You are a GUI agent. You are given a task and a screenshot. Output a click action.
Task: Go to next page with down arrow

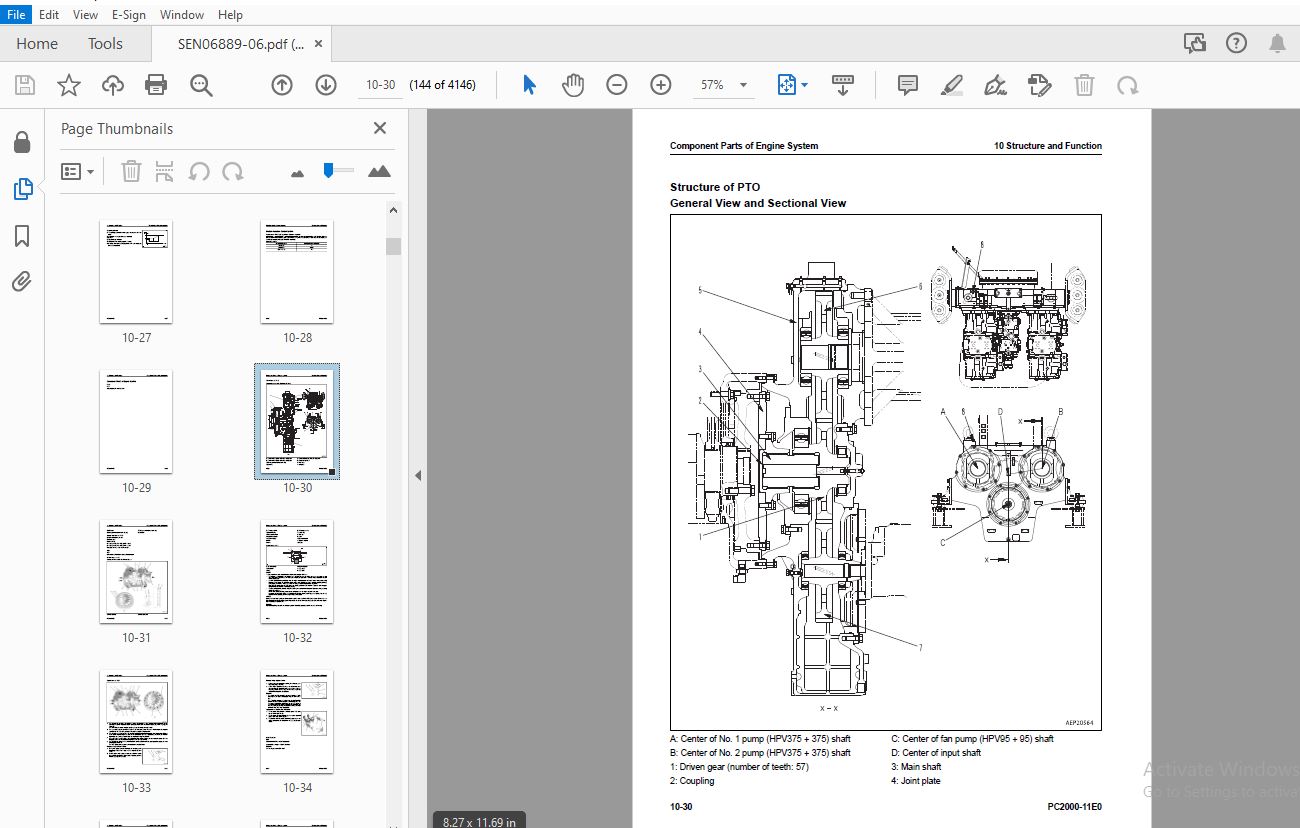coord(326,85)
